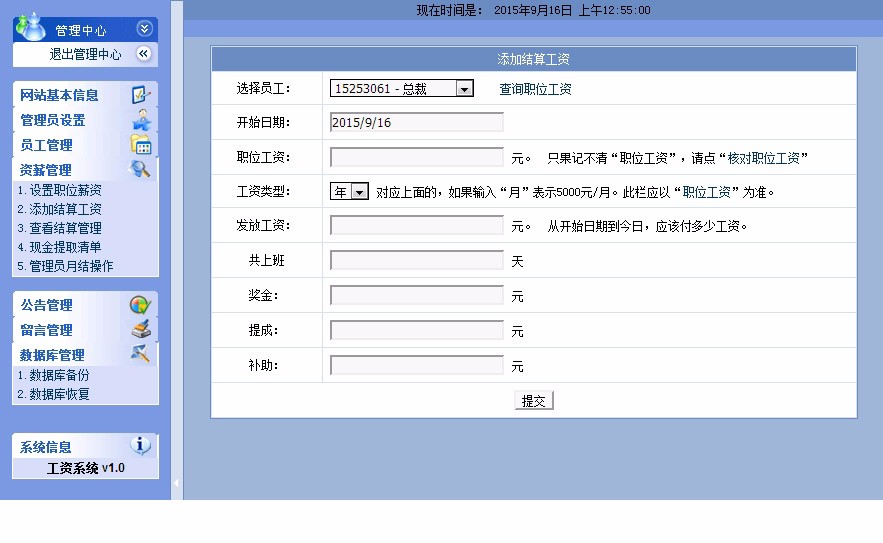Image resolution: width=883 pixels, height=543 pixels.
Task: Click the 提交 submit button
Action: click(x=534, y=400)
